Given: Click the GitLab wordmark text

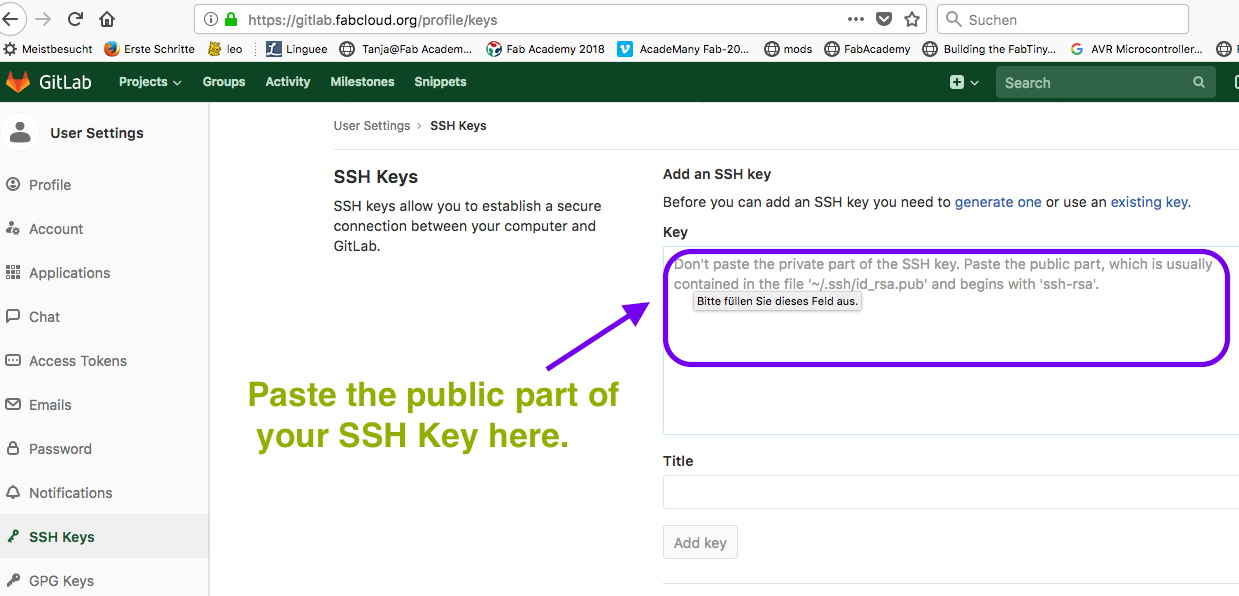Looking at the screenshot, I should [65, 82].
